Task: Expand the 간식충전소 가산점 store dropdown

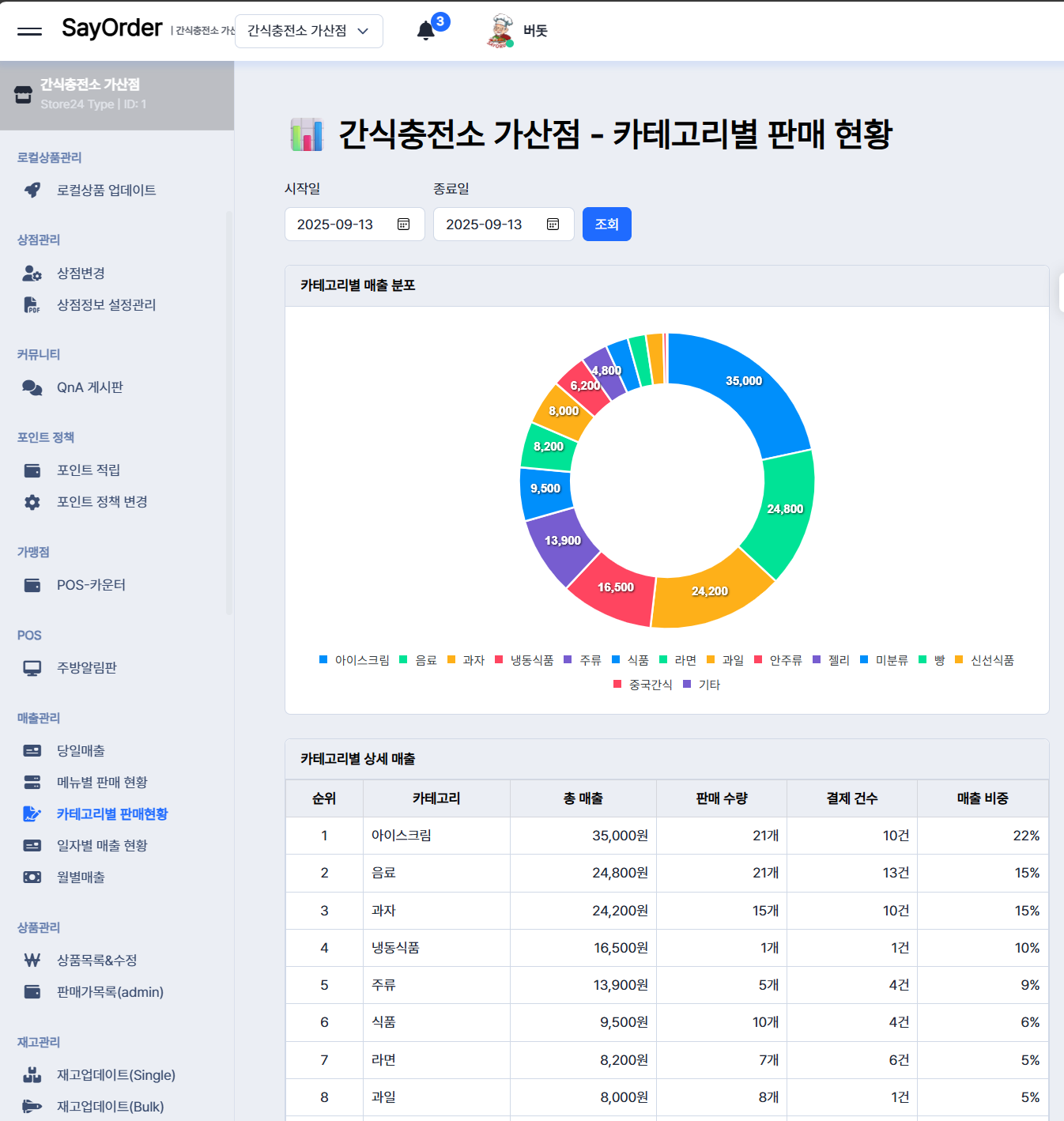Action: point(308,31)
